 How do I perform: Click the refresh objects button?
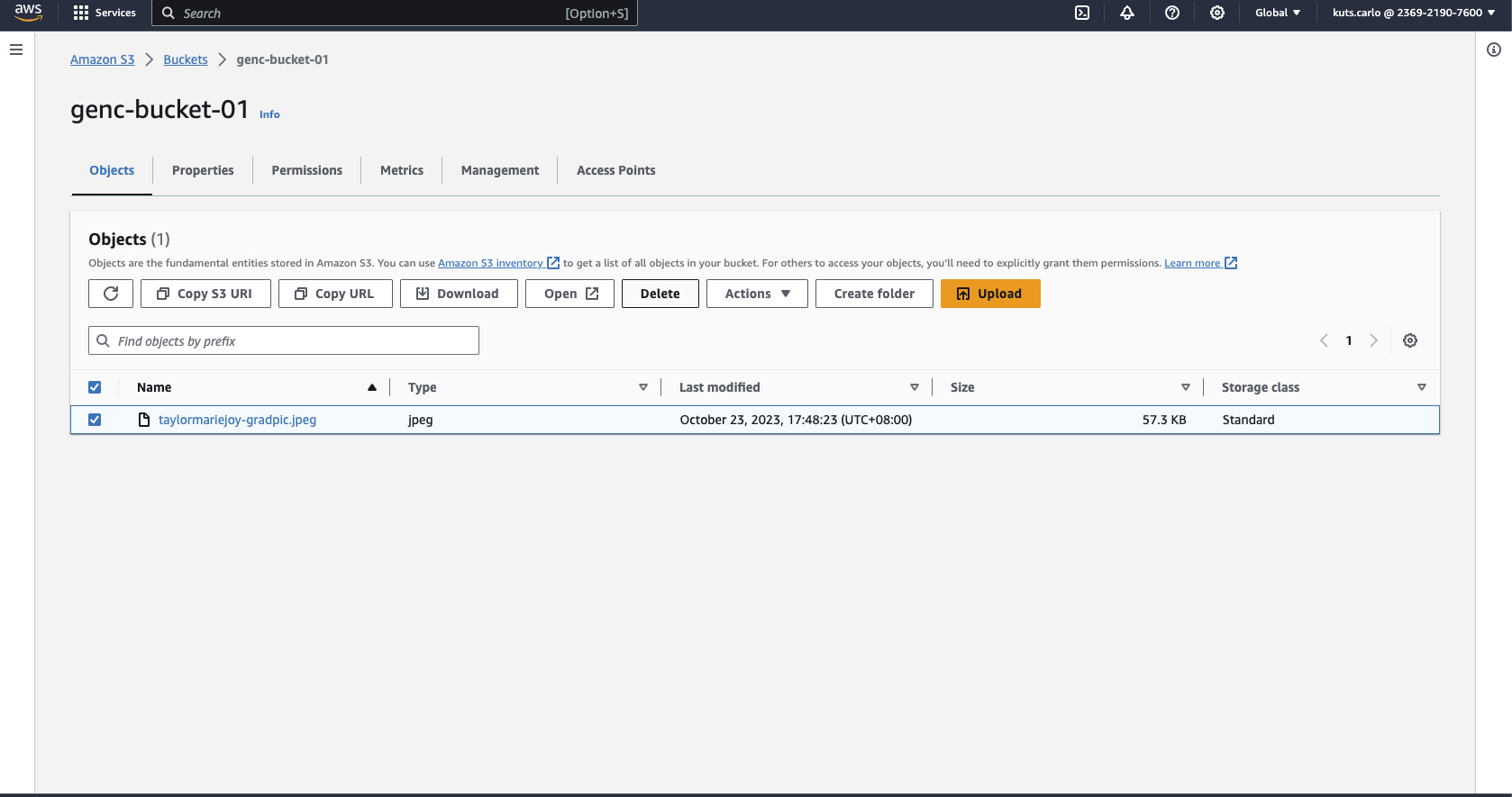pos(111,294)
